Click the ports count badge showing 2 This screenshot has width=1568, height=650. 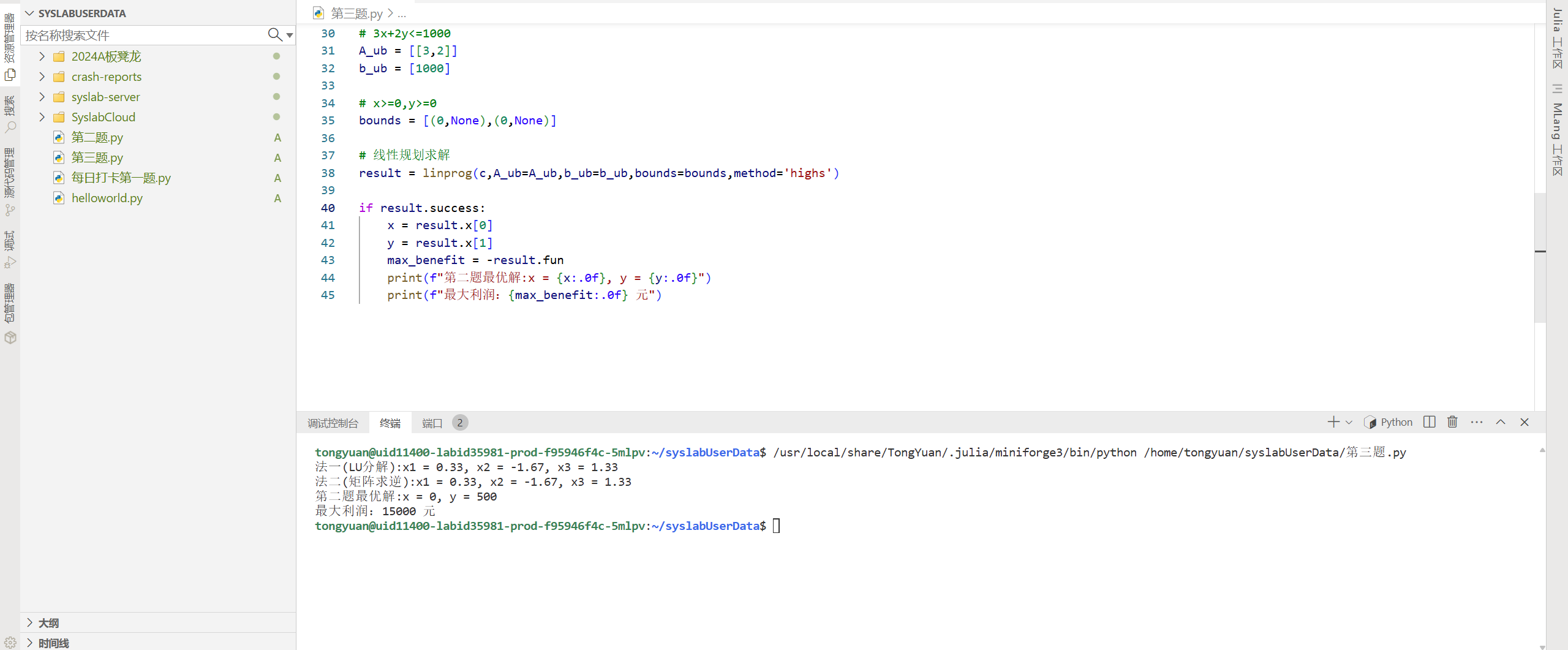click(460, 423)
